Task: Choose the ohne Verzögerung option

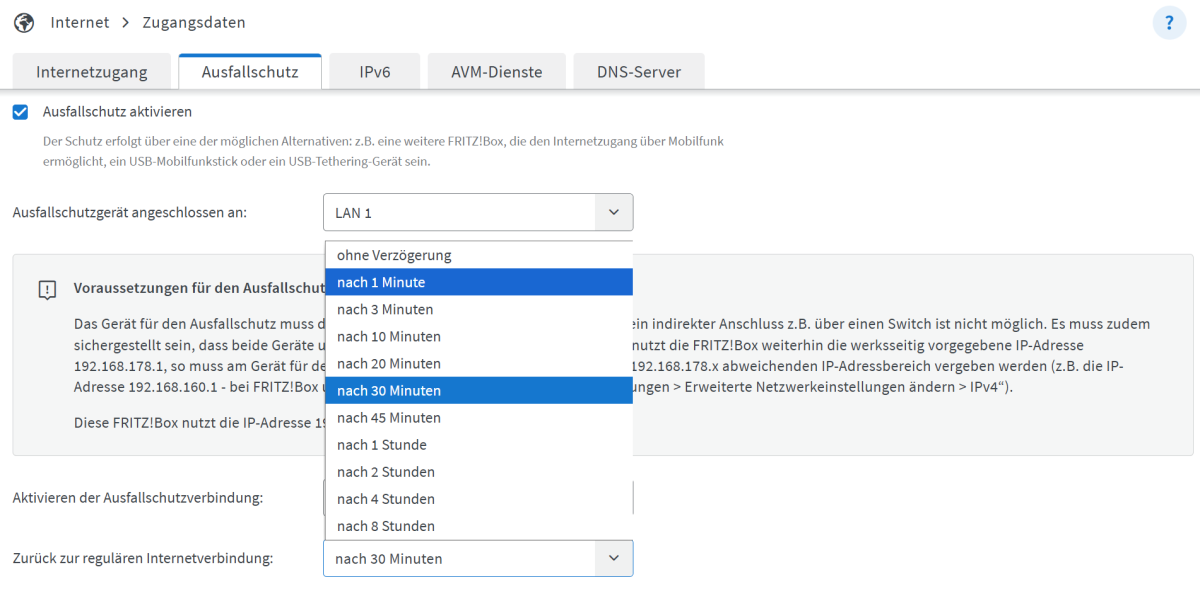Action: 394,255
